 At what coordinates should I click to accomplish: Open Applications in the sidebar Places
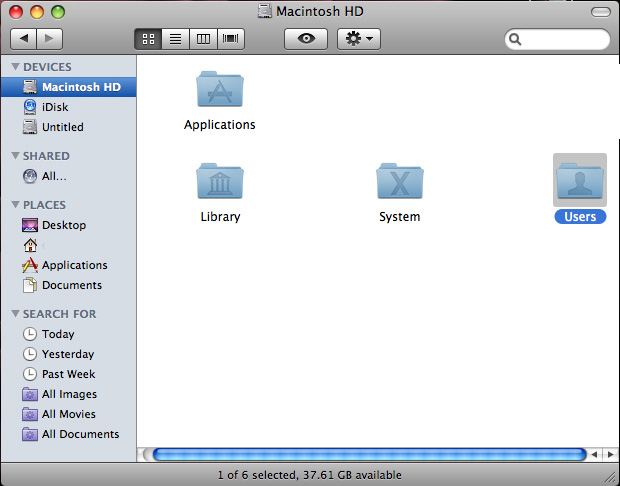click(x=68, y=265)
